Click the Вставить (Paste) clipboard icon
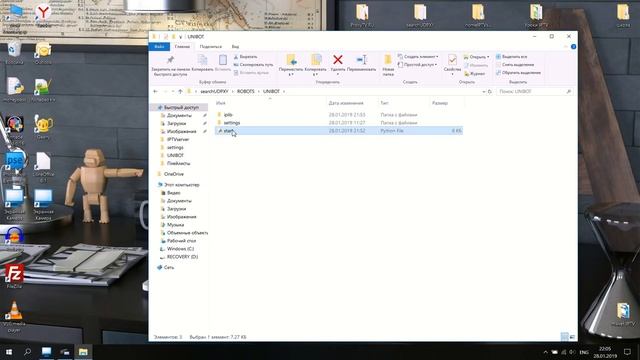 (223, 60)
